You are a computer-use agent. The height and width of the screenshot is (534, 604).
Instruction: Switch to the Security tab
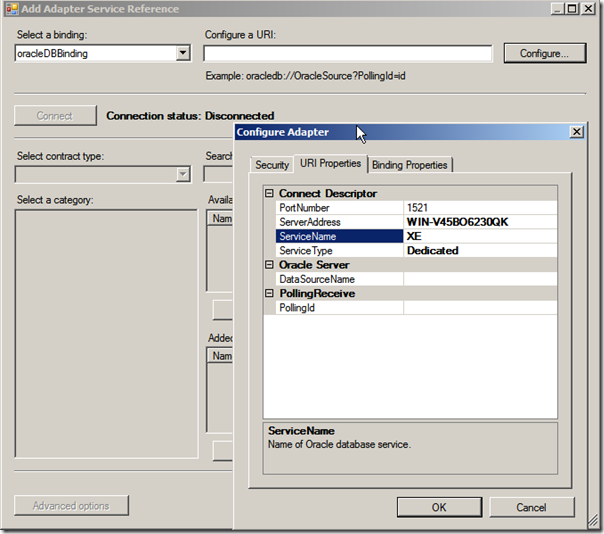[272, 165]
